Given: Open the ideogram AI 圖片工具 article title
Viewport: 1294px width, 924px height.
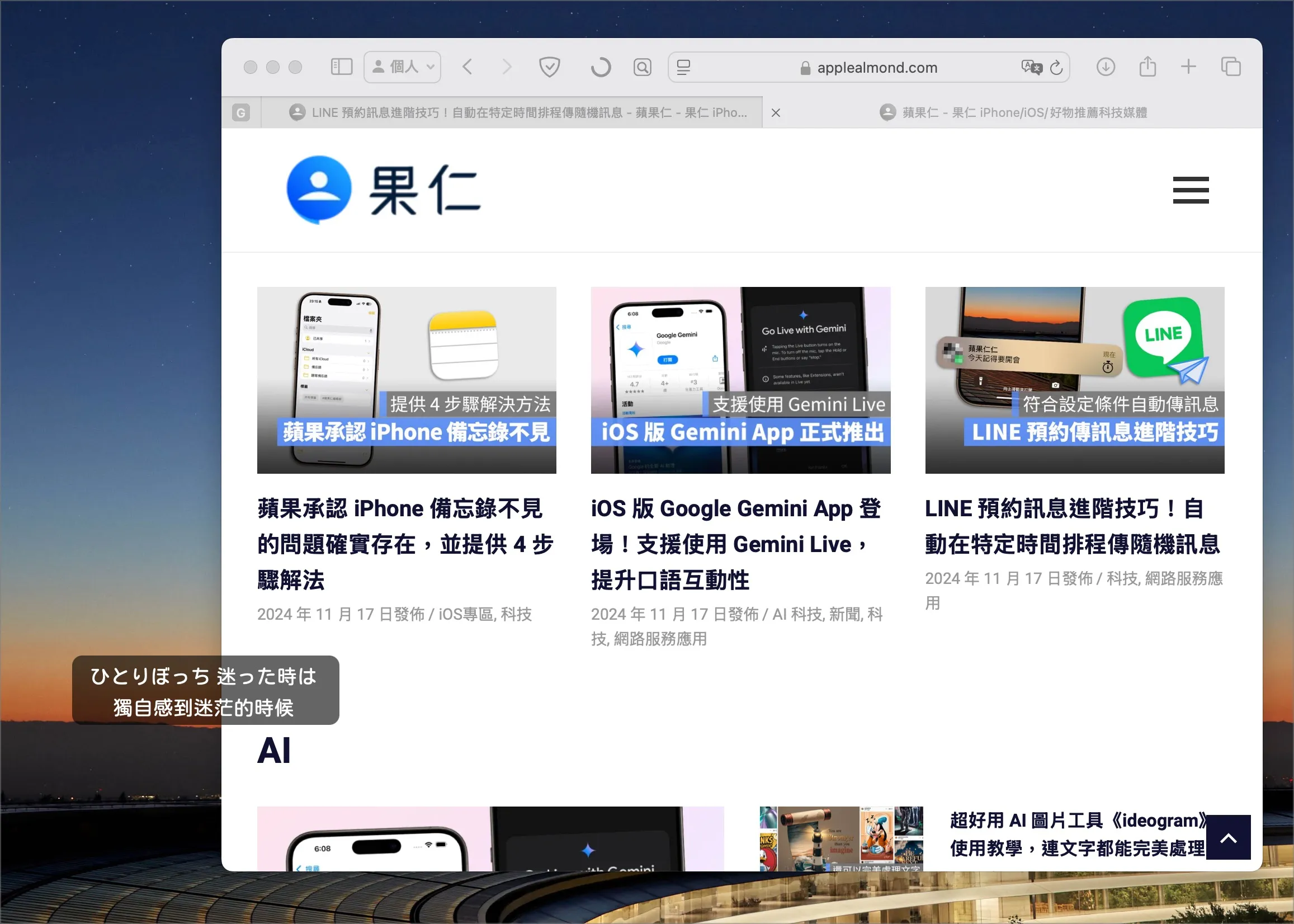Looking at the screenshot, I should [x=1079, y=835].
